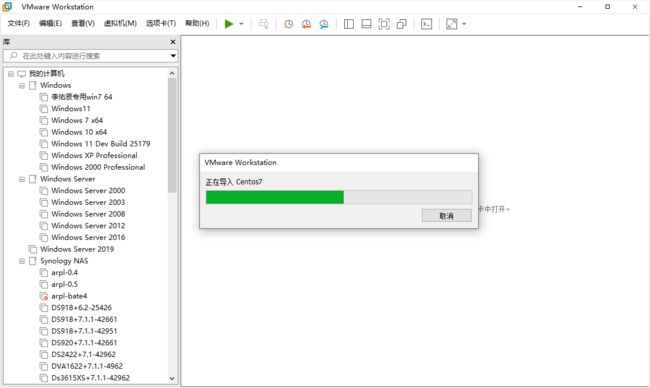650x388 pixels.
Task: Open the library search dropdown arrow
Action: (173, 56)
